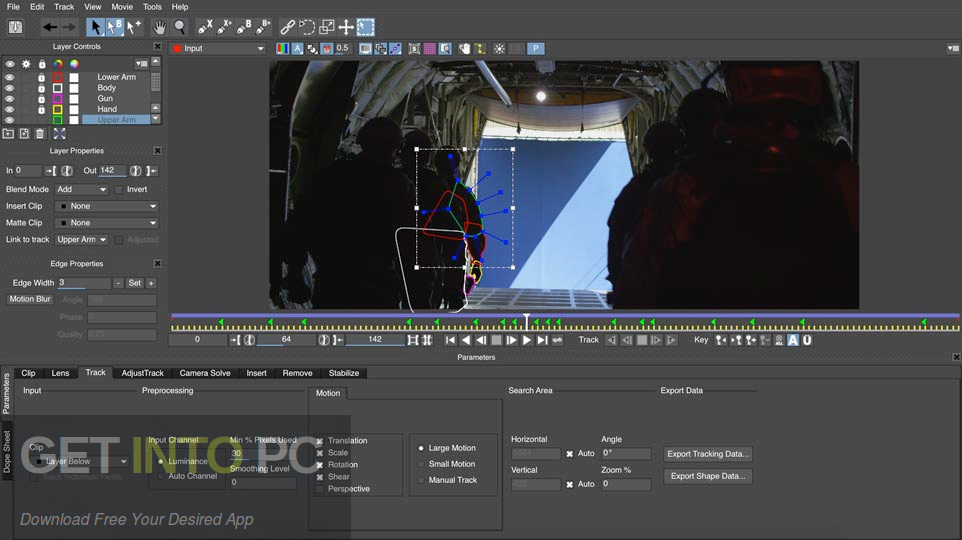
Task: Toggle the Motion Blur button
Action: (x=30, y=299)
